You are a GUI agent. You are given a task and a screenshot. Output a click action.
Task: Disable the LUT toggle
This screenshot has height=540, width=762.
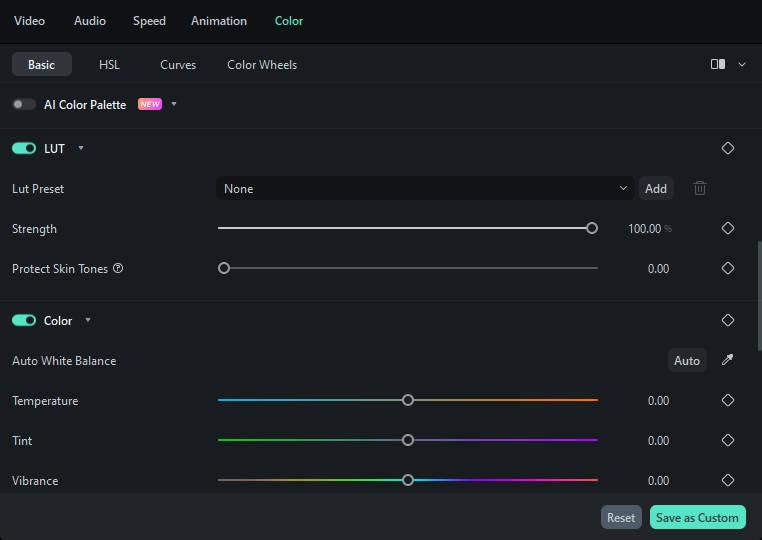tap(24, 148)
